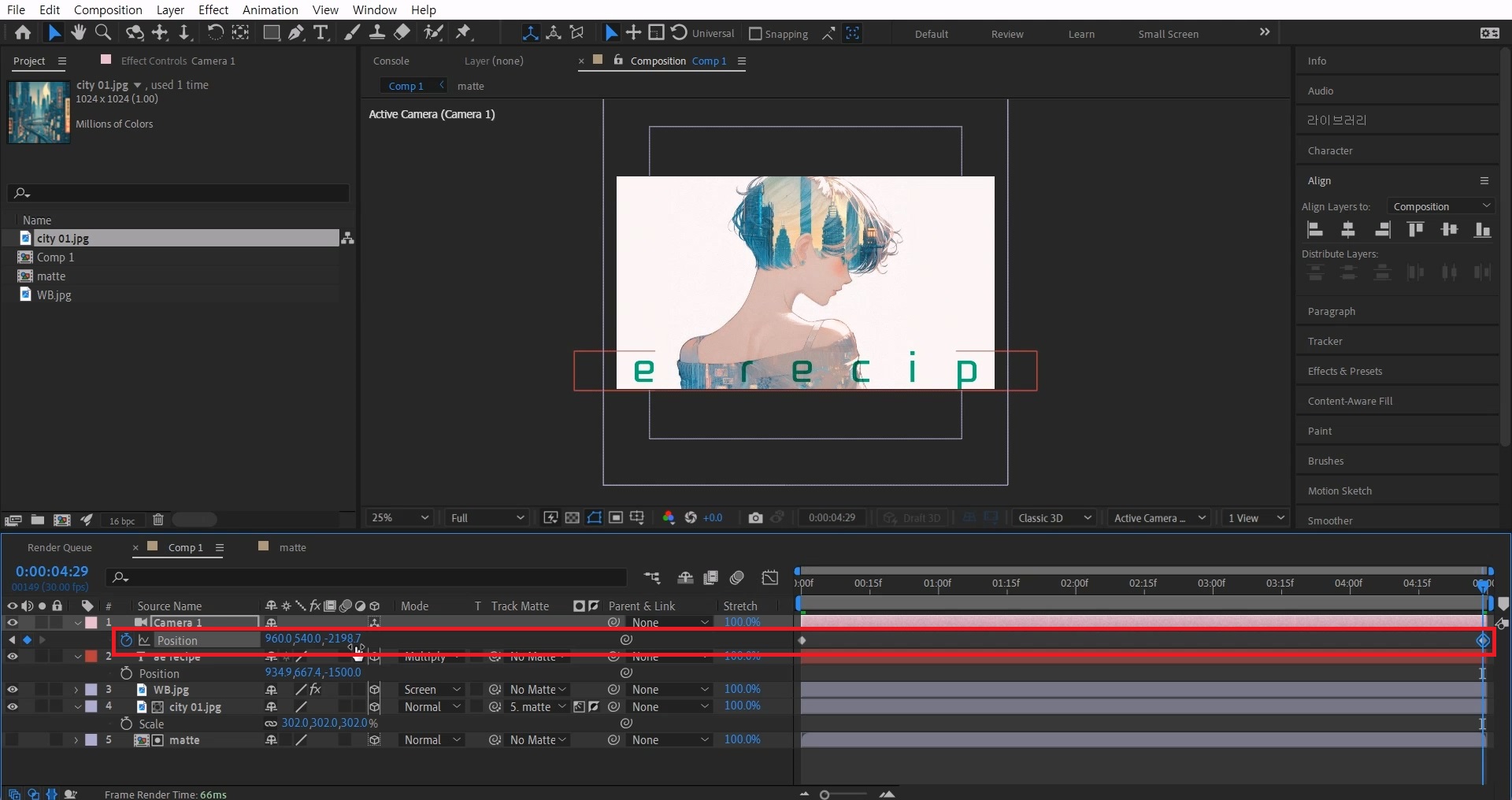Open Graph Editor icon in timeline

(x=770, y=578)
